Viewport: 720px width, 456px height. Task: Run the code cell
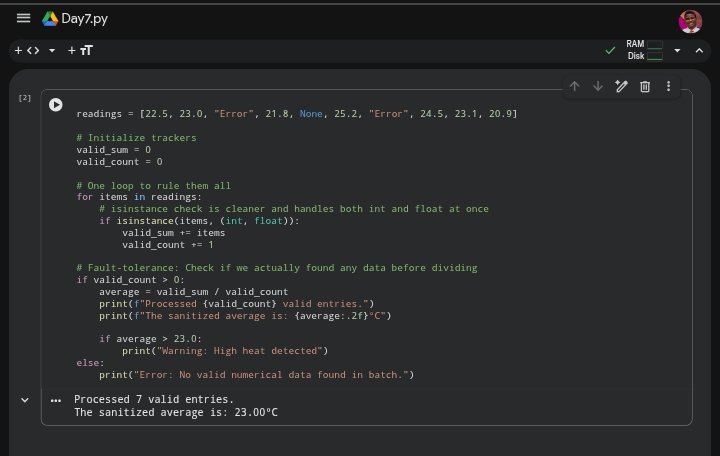[x=56, y=104]
